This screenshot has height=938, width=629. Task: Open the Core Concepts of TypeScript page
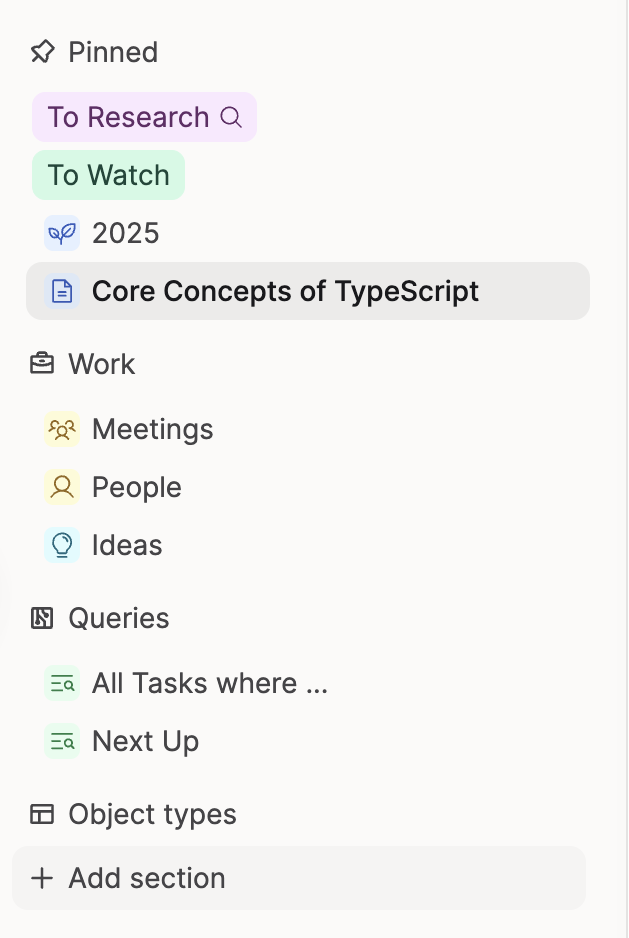pyautogui.click(x=285, y=291)
